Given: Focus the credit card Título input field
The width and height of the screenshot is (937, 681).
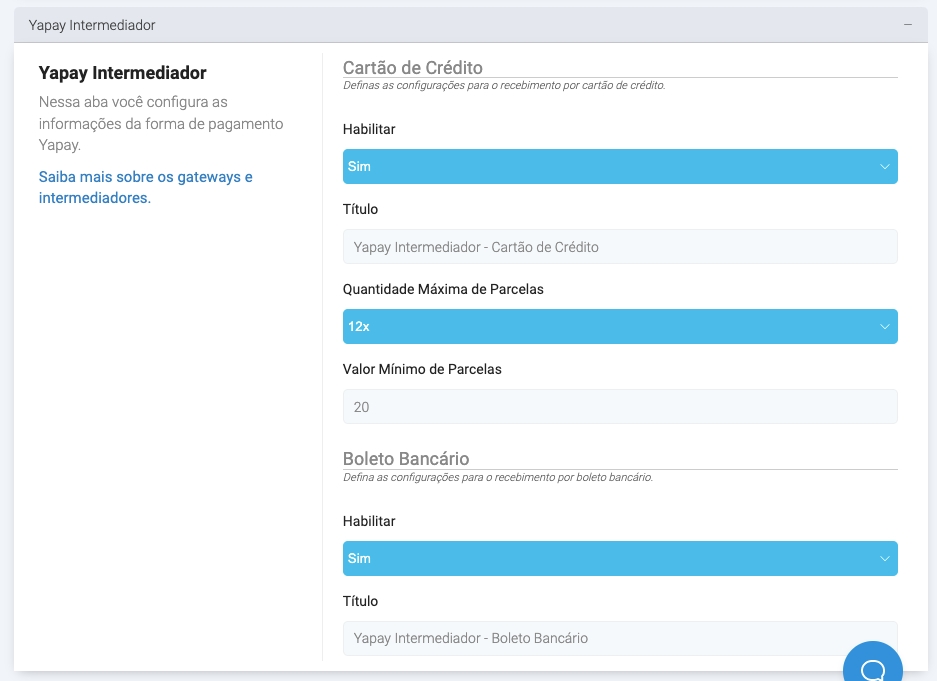Looking at the screenshot, I should tap(620, 247).
